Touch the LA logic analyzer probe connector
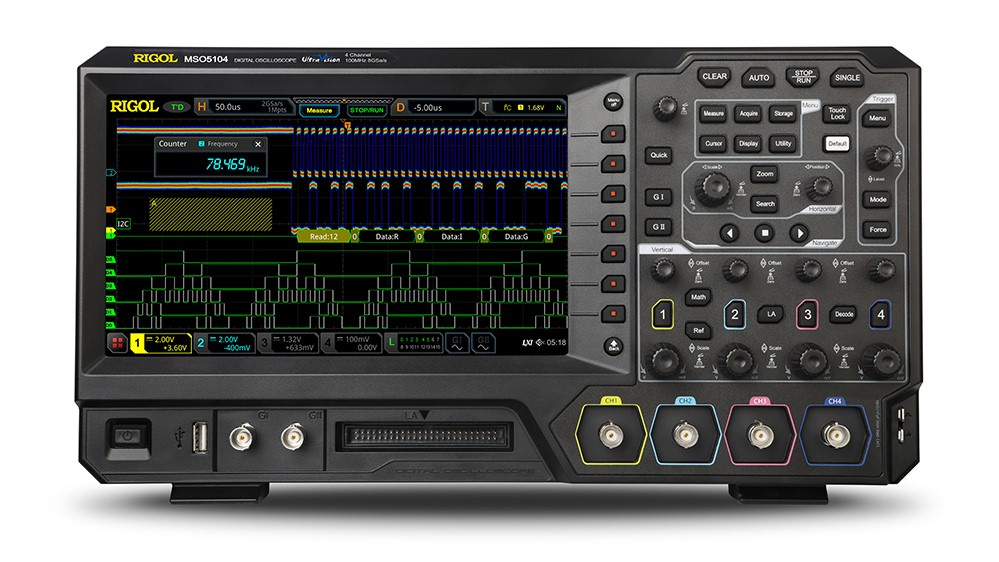This screenshot has height=562, width=999. coord(424,436)
